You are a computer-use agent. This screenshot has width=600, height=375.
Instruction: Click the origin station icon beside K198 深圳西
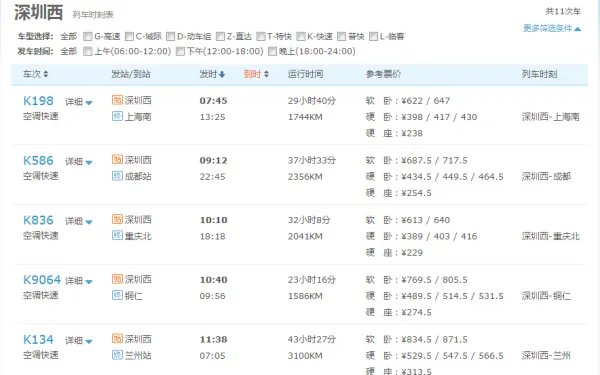(117, 100)
